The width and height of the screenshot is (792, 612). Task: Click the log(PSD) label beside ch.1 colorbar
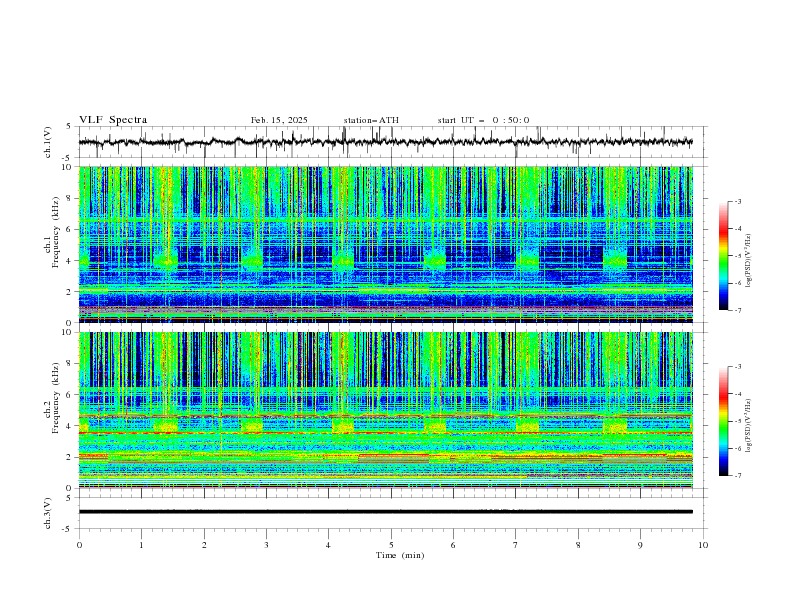pos(749,261)
